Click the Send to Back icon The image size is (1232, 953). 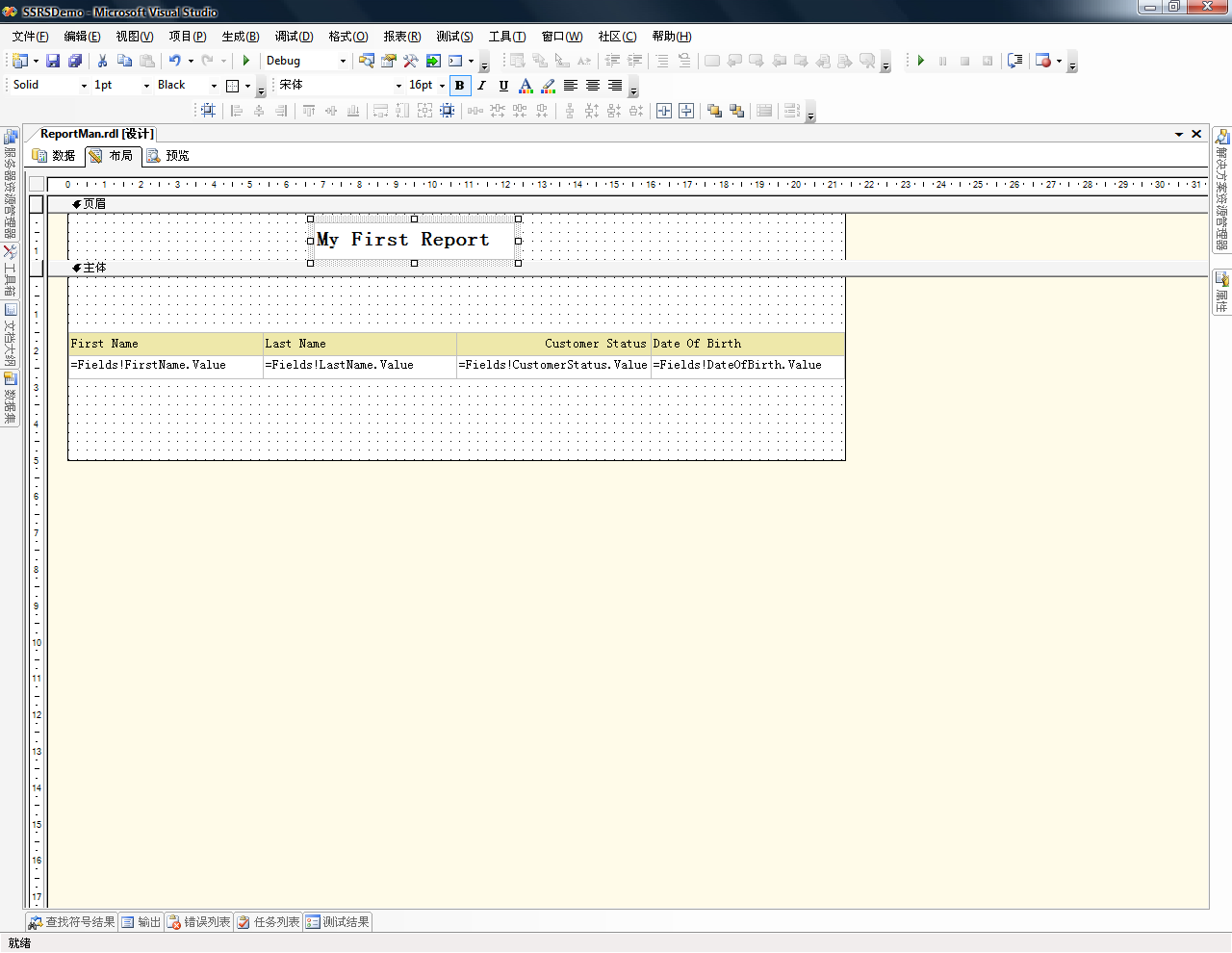click(x=736, y=111)
